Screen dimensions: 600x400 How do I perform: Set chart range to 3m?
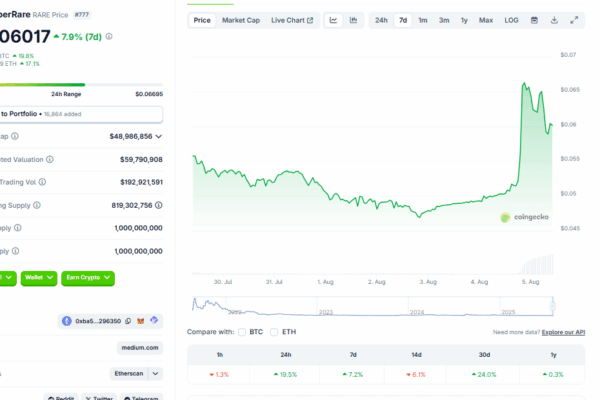[444, 20]
